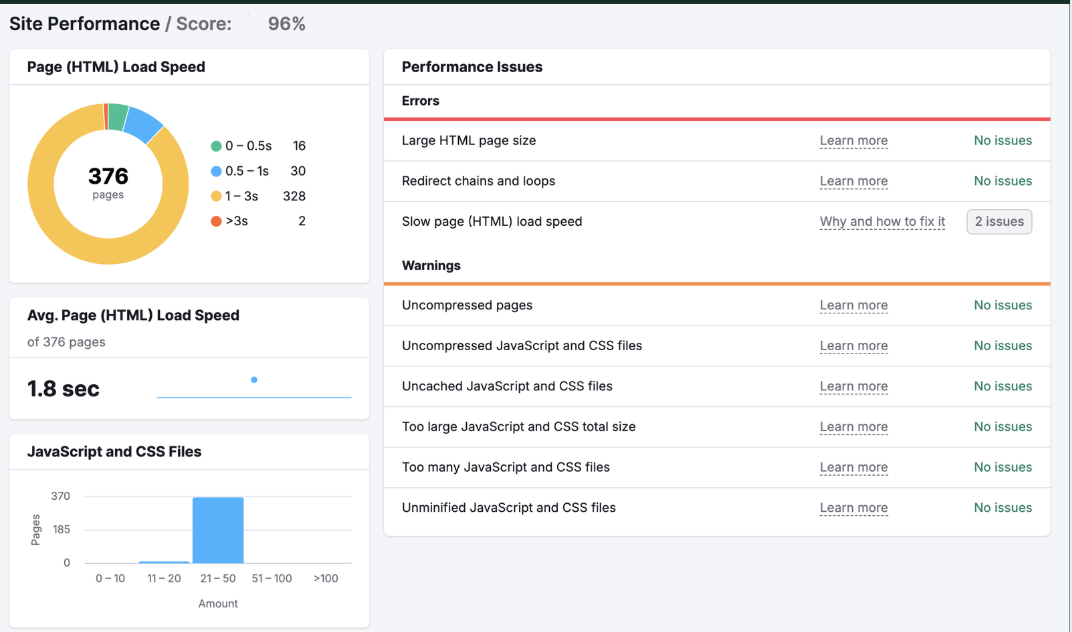Click the Large HTML page size row label
This screenshot has height=632, width=1072.
[x=469, y=141]
